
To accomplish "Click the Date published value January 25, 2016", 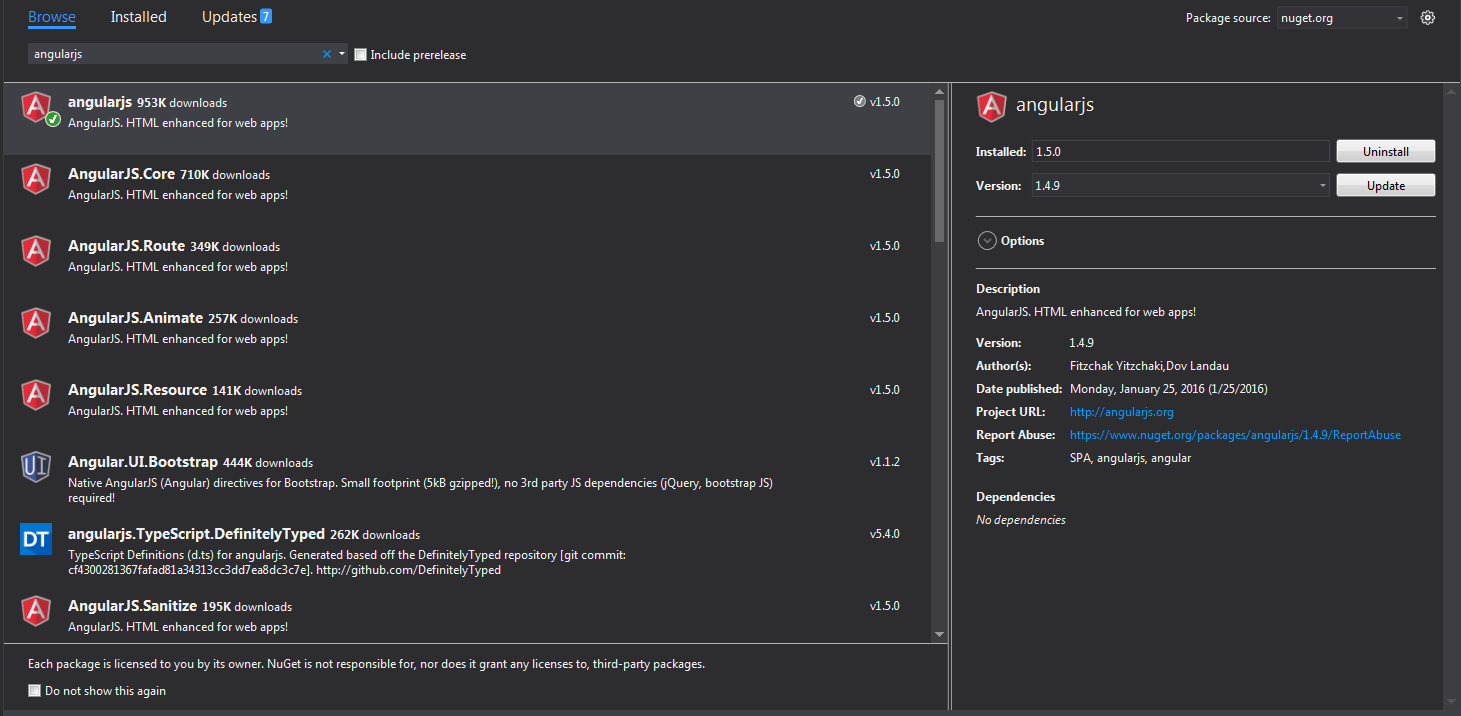I will coord(1168,389).
